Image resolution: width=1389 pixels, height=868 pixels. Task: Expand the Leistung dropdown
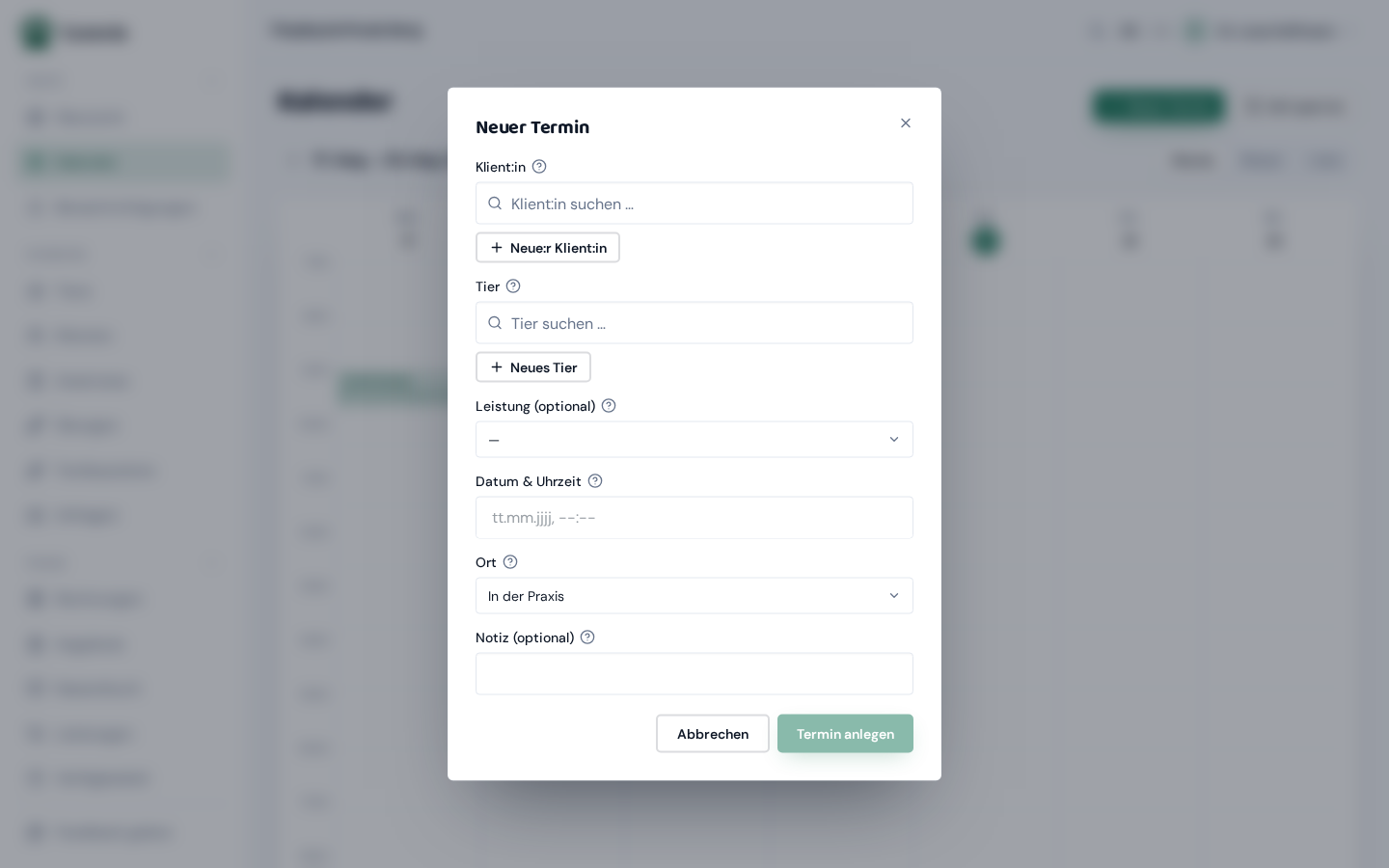click(694, 440)
